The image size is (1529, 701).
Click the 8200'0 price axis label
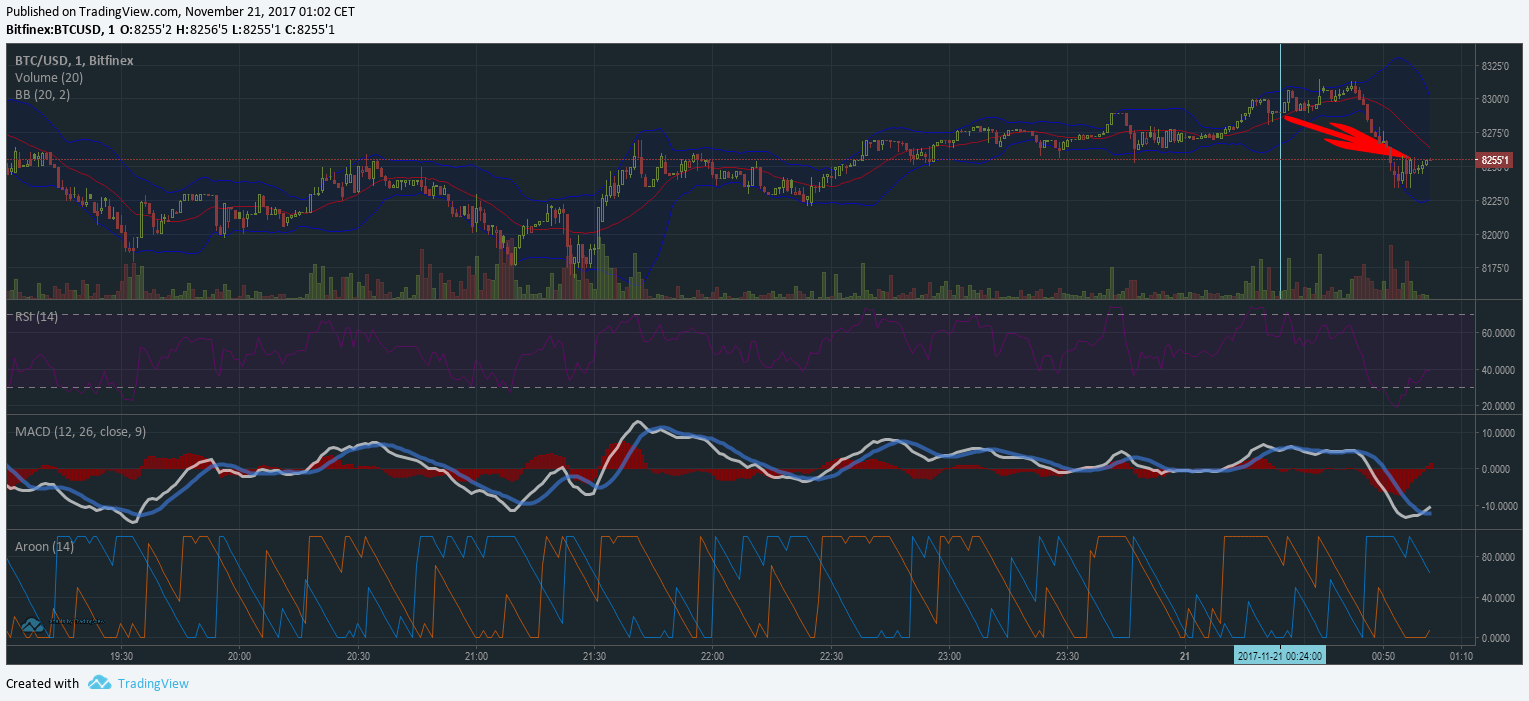1495,236
